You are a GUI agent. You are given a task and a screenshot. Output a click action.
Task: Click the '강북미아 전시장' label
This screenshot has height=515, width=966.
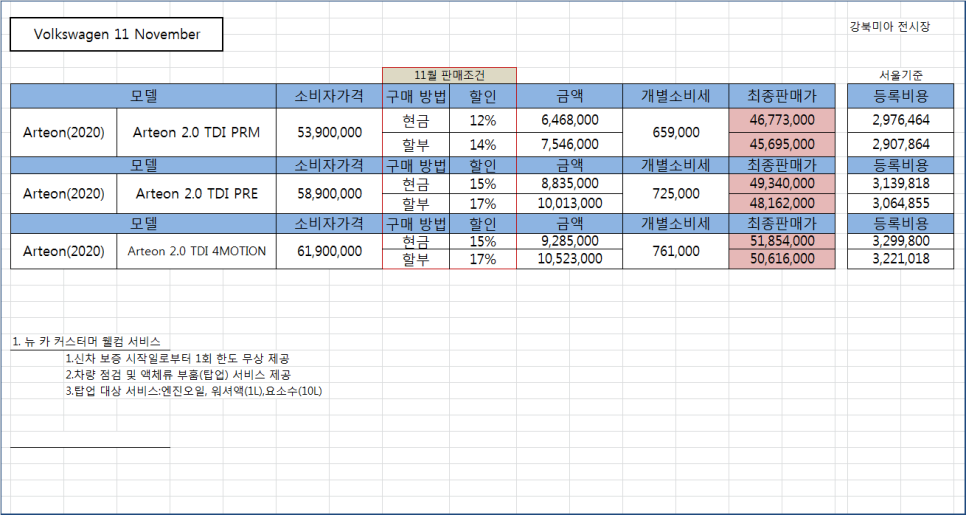click(890, 26)
